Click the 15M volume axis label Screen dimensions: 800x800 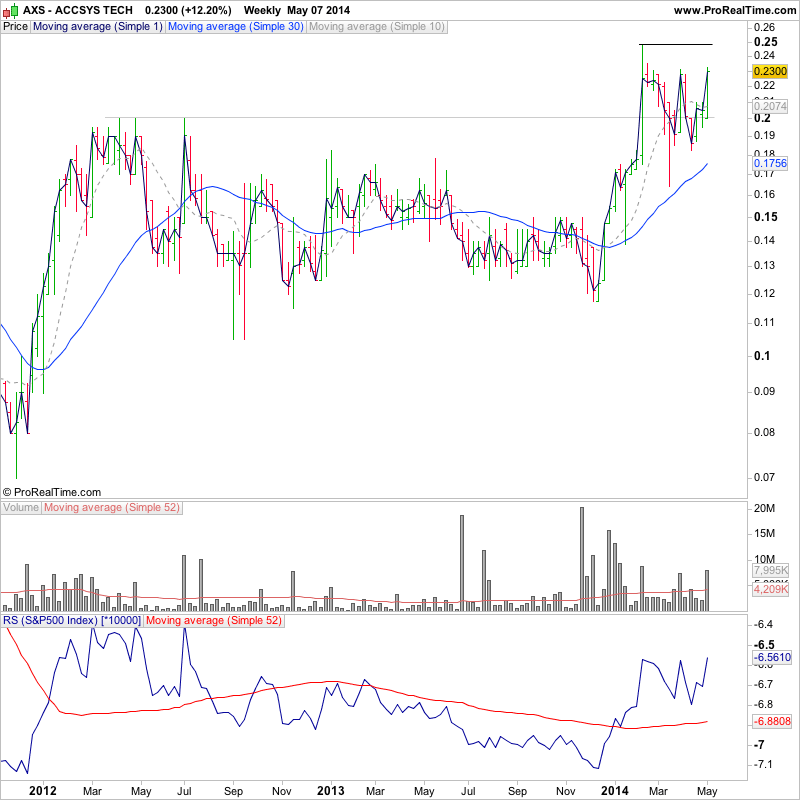(x=764, y=533)
